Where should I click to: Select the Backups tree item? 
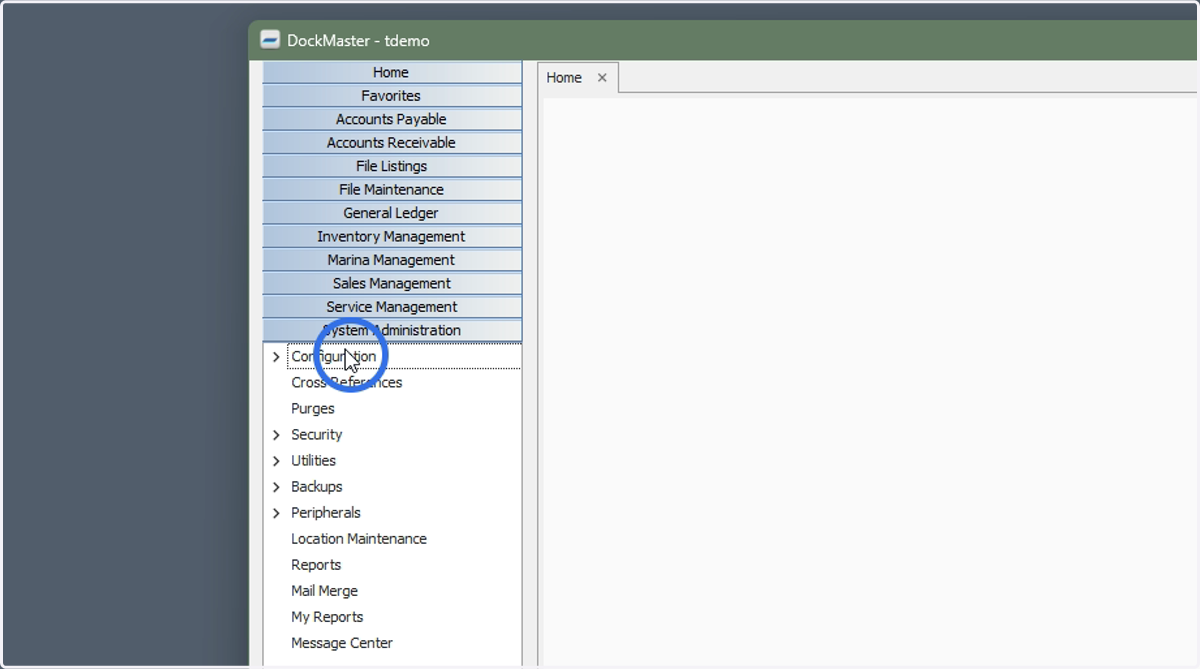(317, 486)
